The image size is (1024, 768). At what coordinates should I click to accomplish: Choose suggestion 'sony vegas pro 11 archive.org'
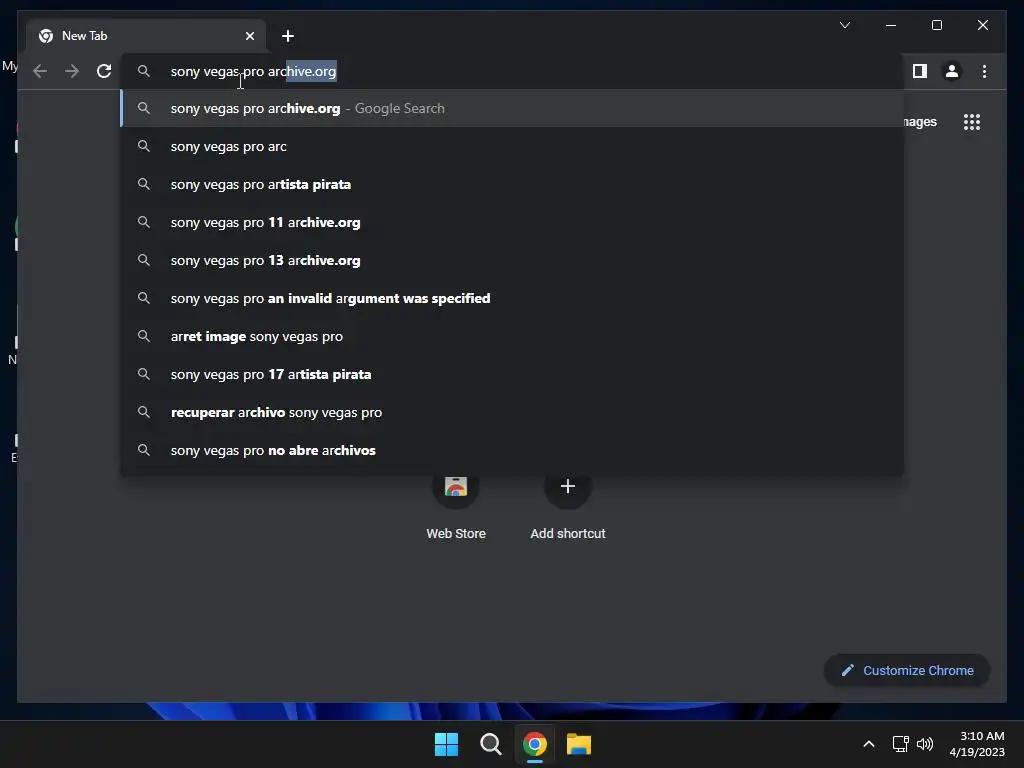click(x=513, y=222)
